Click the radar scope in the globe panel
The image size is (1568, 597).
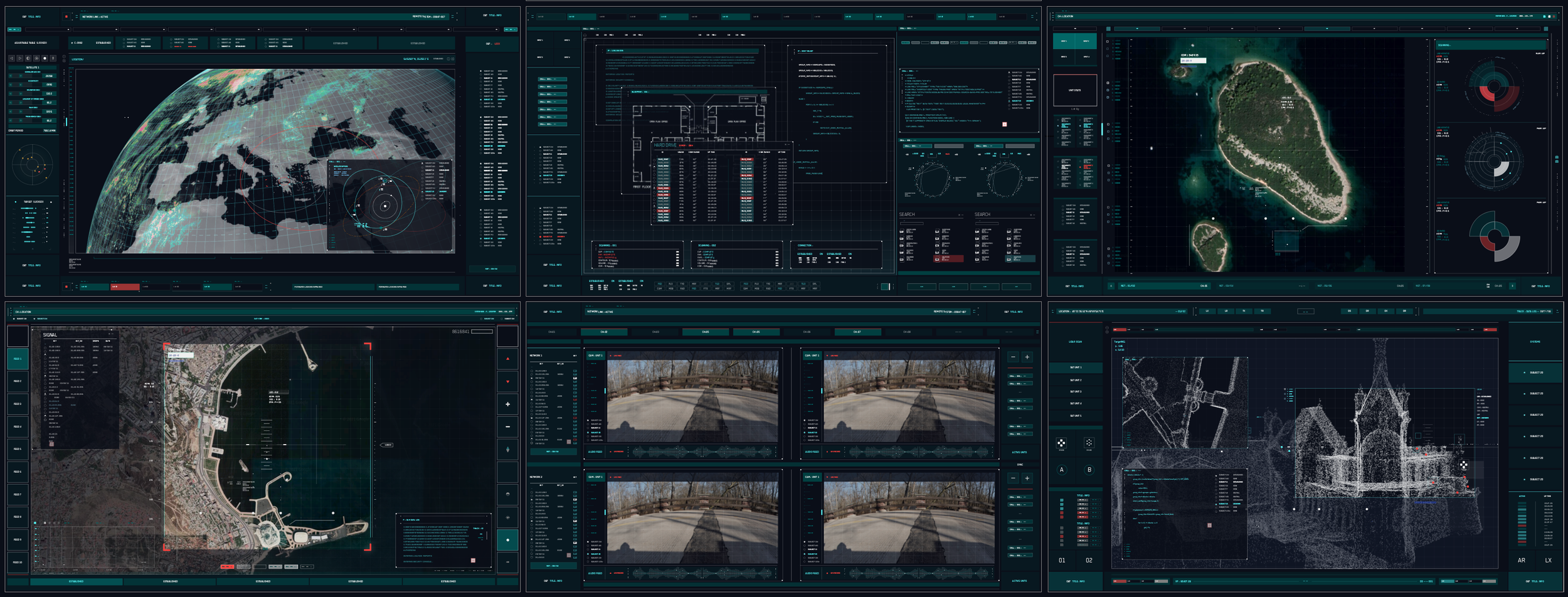click(x=31, y=166)
